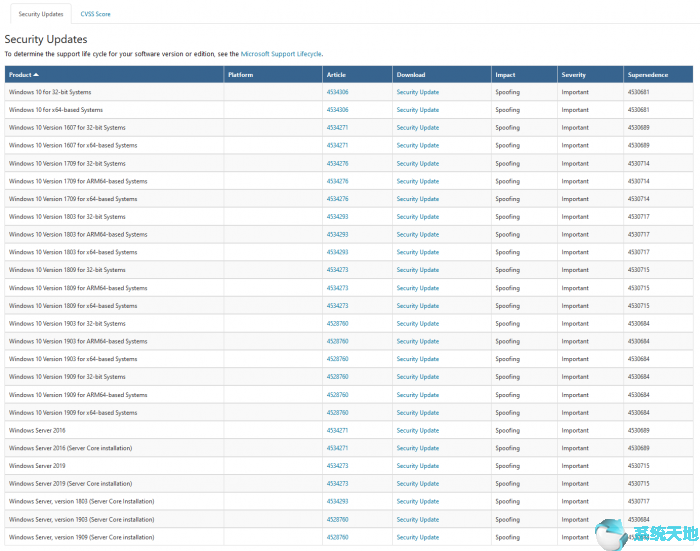Select product text 'Windows 10 Version 1607 for 32-bit Systems'
This screenshot has height=551, width=700.
(x=67, y=128)
